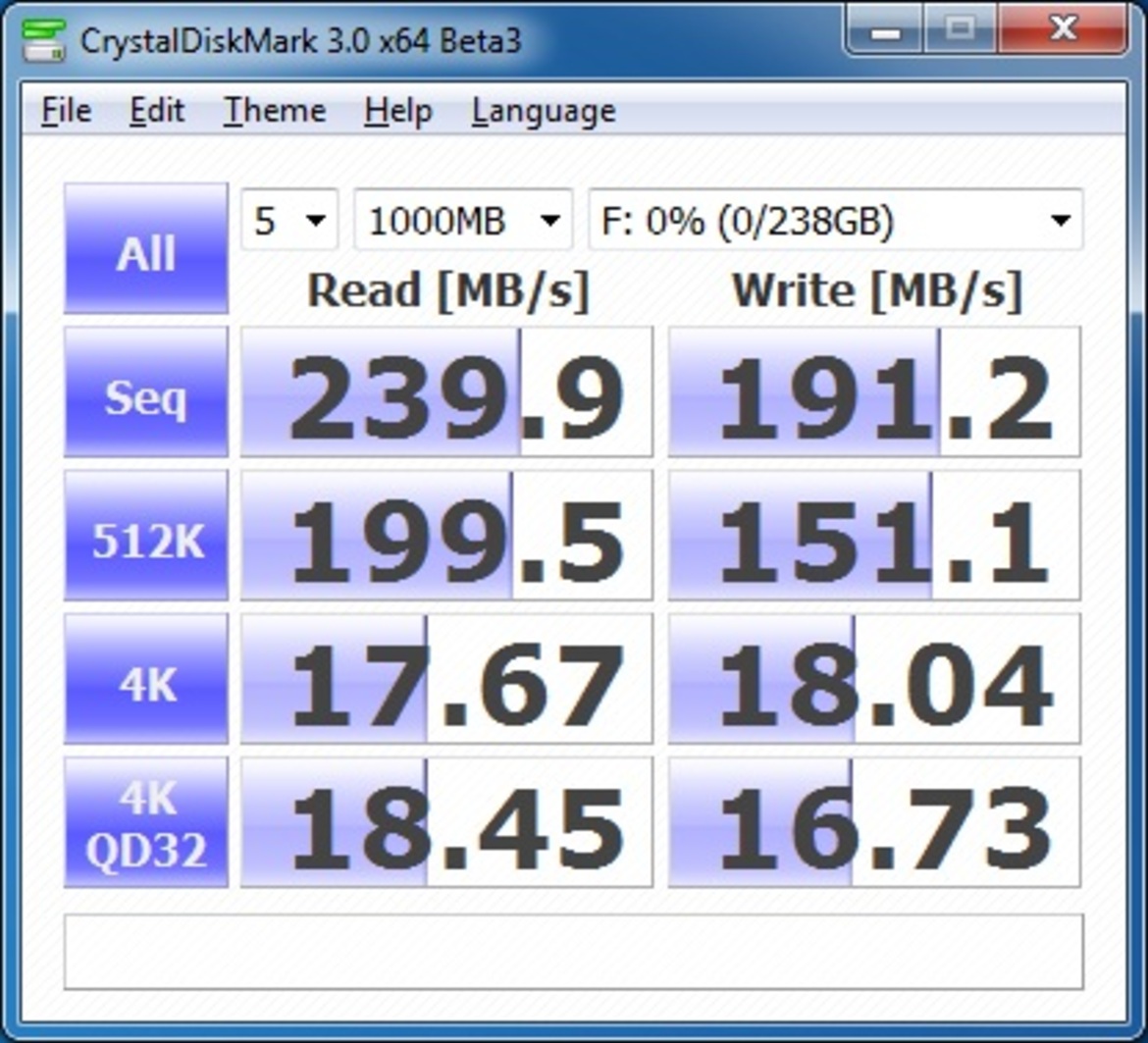Select the Seq read result 239.9

click(x=446, y=392)
